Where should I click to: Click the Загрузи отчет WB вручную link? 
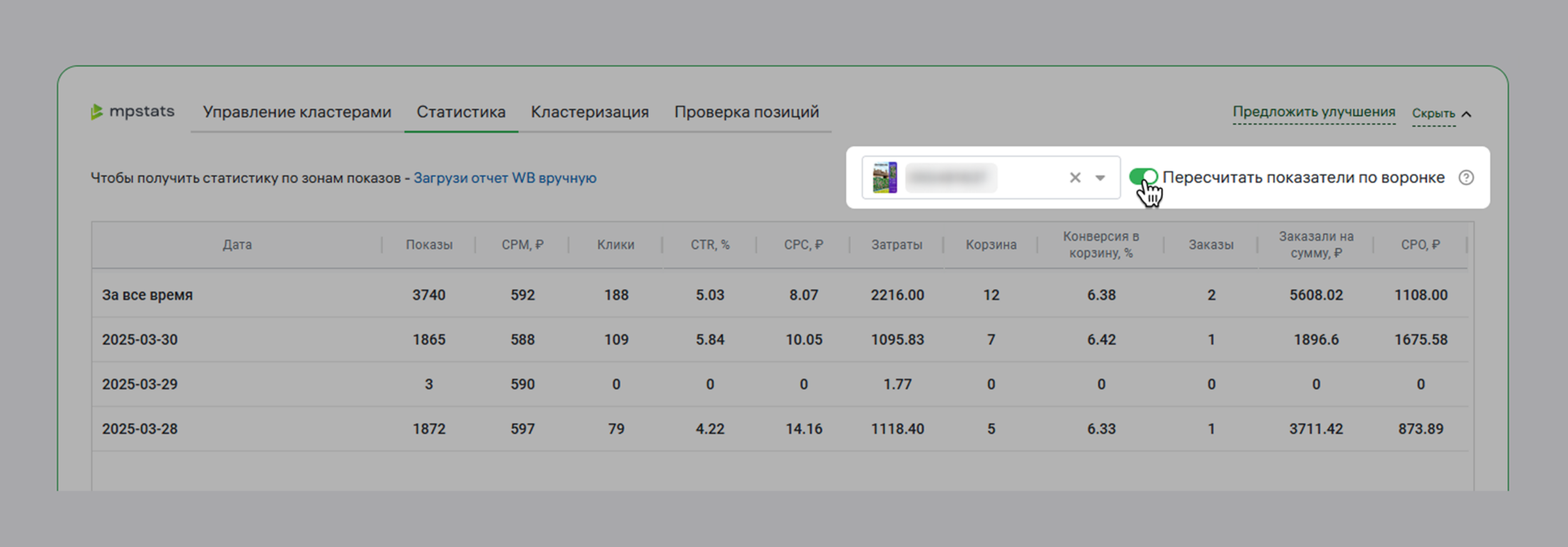505,178
